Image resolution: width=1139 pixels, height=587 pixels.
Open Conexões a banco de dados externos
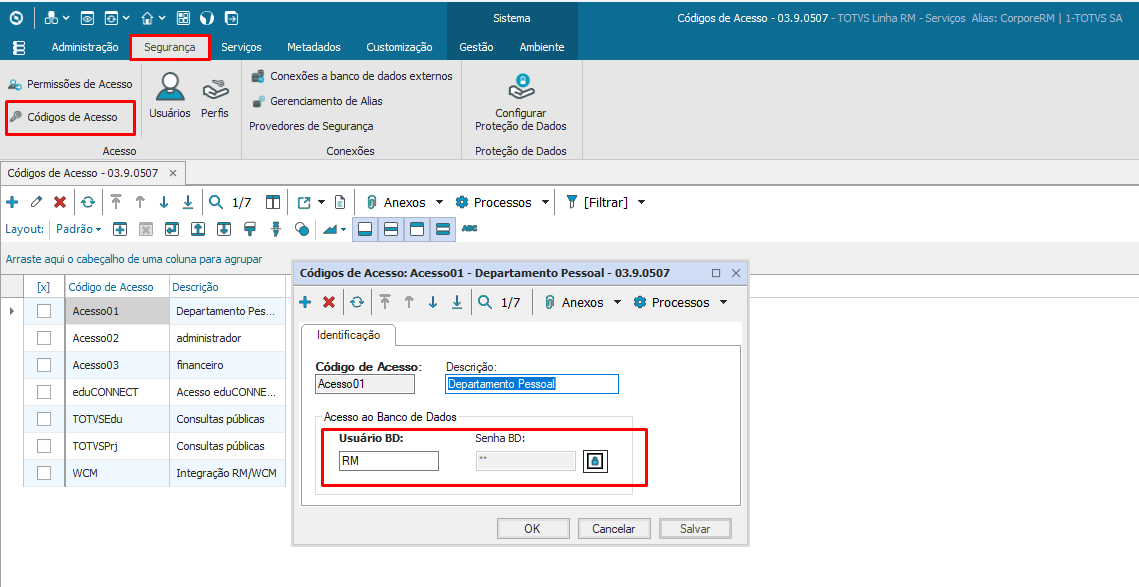[x=352, y=76]
